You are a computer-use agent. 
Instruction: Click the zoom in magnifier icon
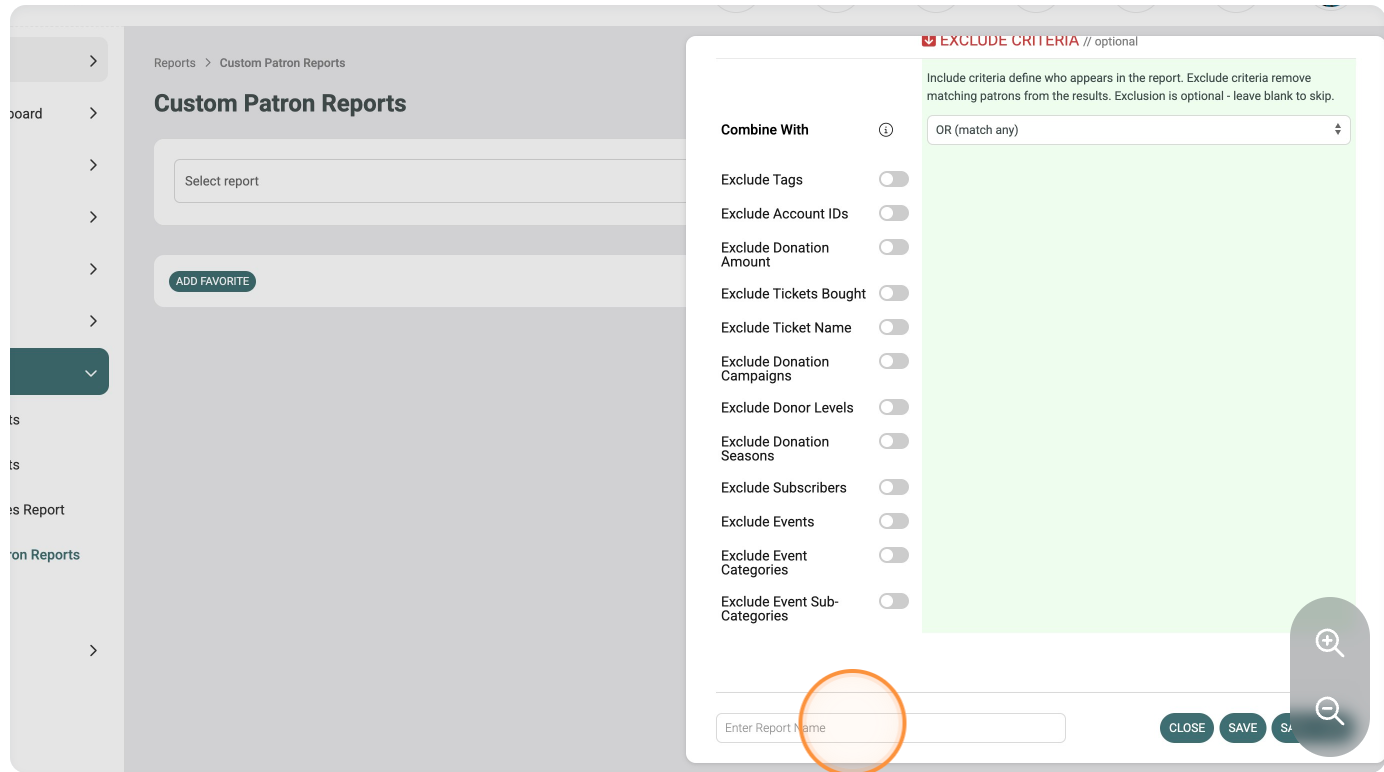1329,643
